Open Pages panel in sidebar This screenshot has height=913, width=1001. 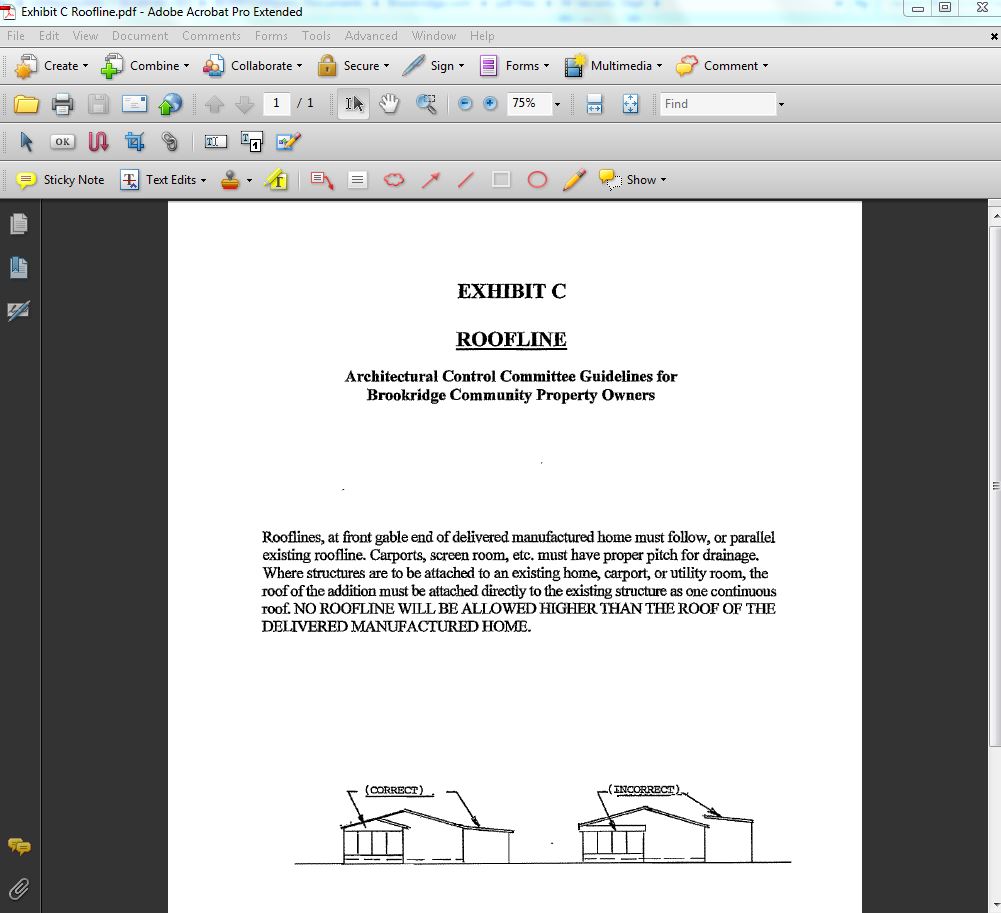coord(19,223)
